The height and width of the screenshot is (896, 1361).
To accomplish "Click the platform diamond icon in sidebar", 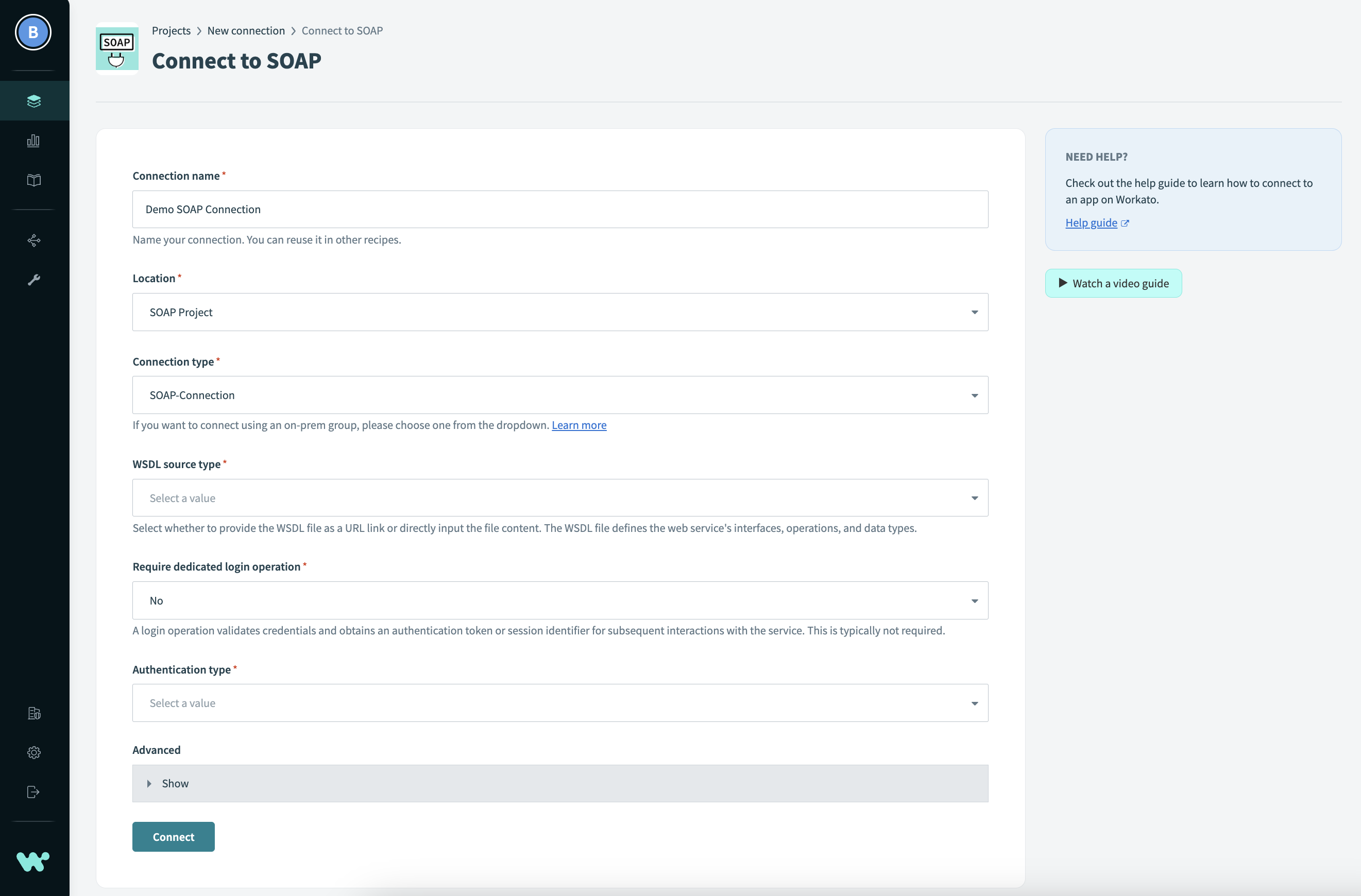I will 33,240.
